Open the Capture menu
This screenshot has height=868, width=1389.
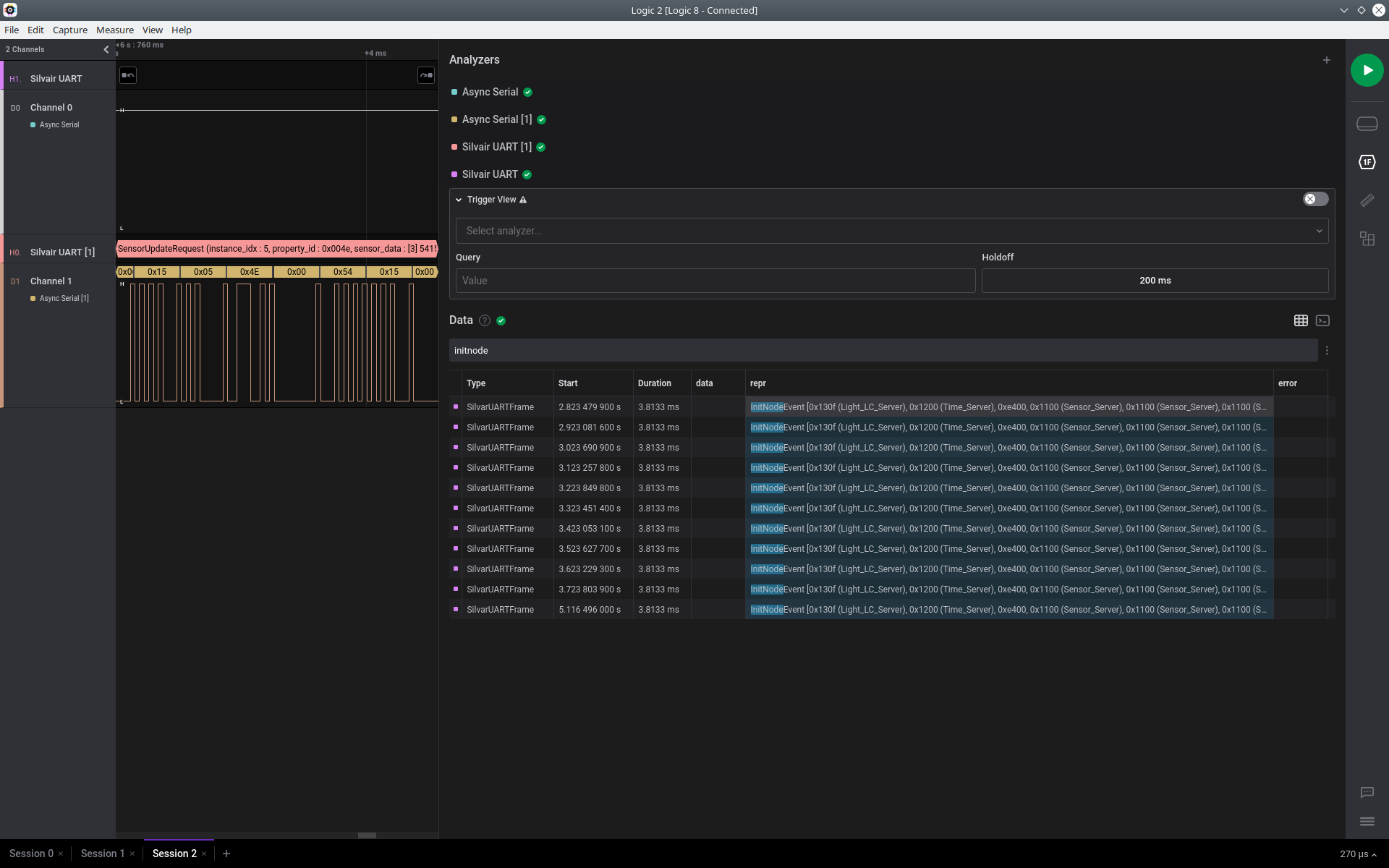(x=69, y=30)
